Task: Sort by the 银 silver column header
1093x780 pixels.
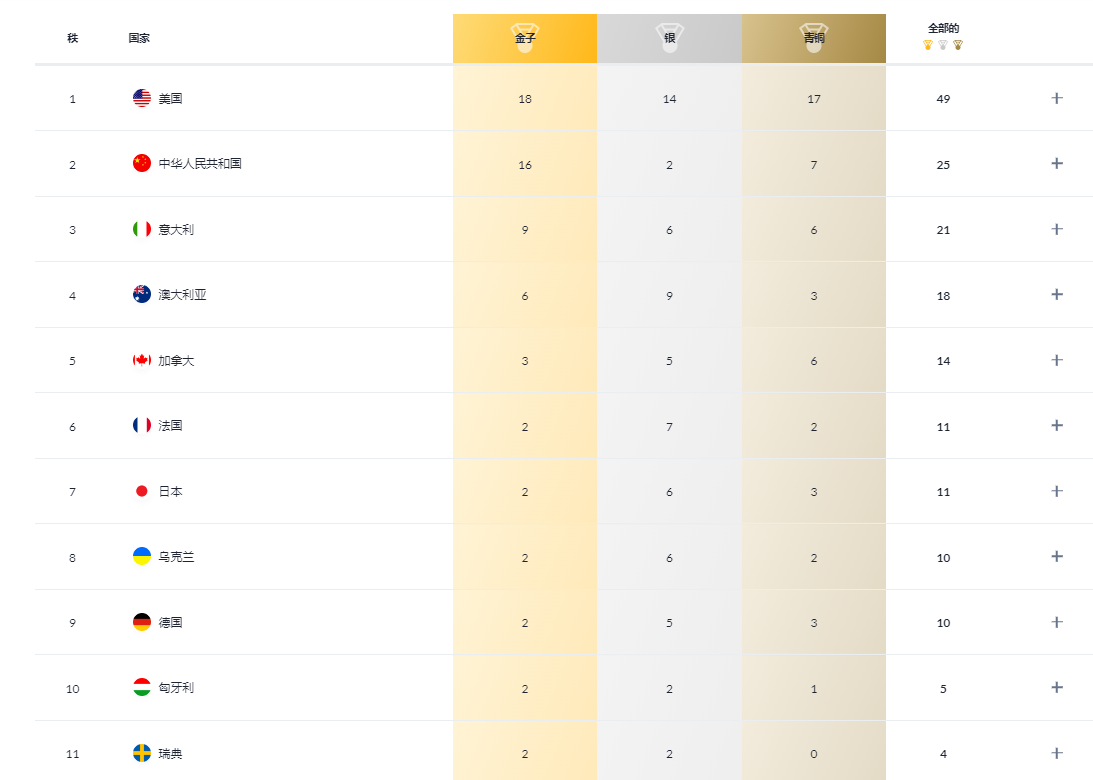Action: (x=669, y=38)
